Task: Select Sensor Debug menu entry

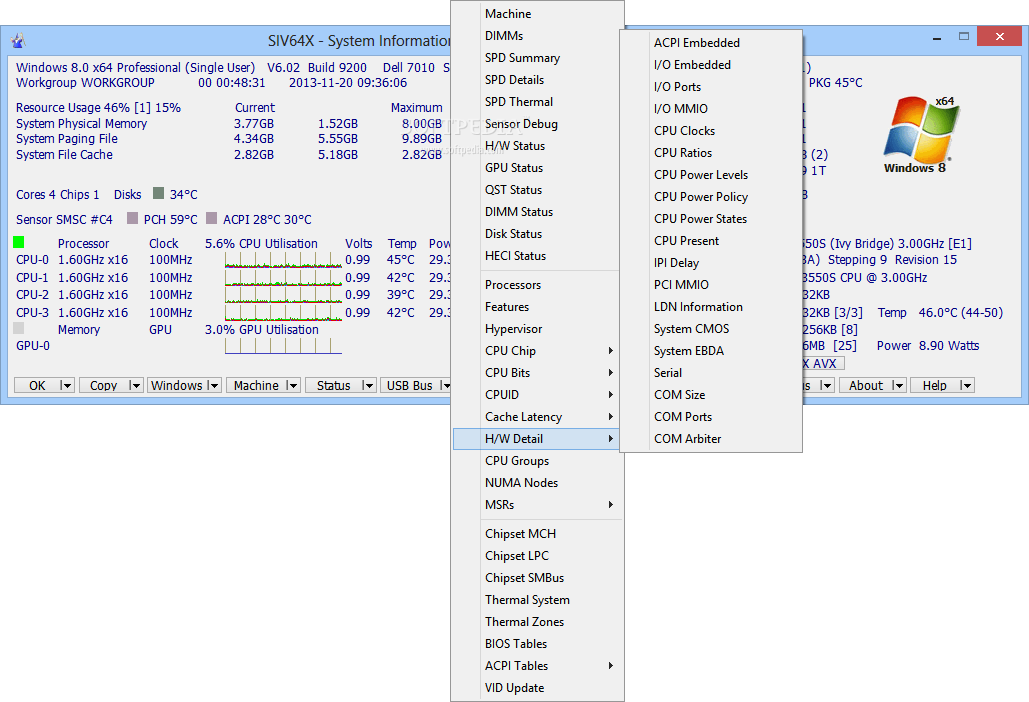Action: coord(537,123)
